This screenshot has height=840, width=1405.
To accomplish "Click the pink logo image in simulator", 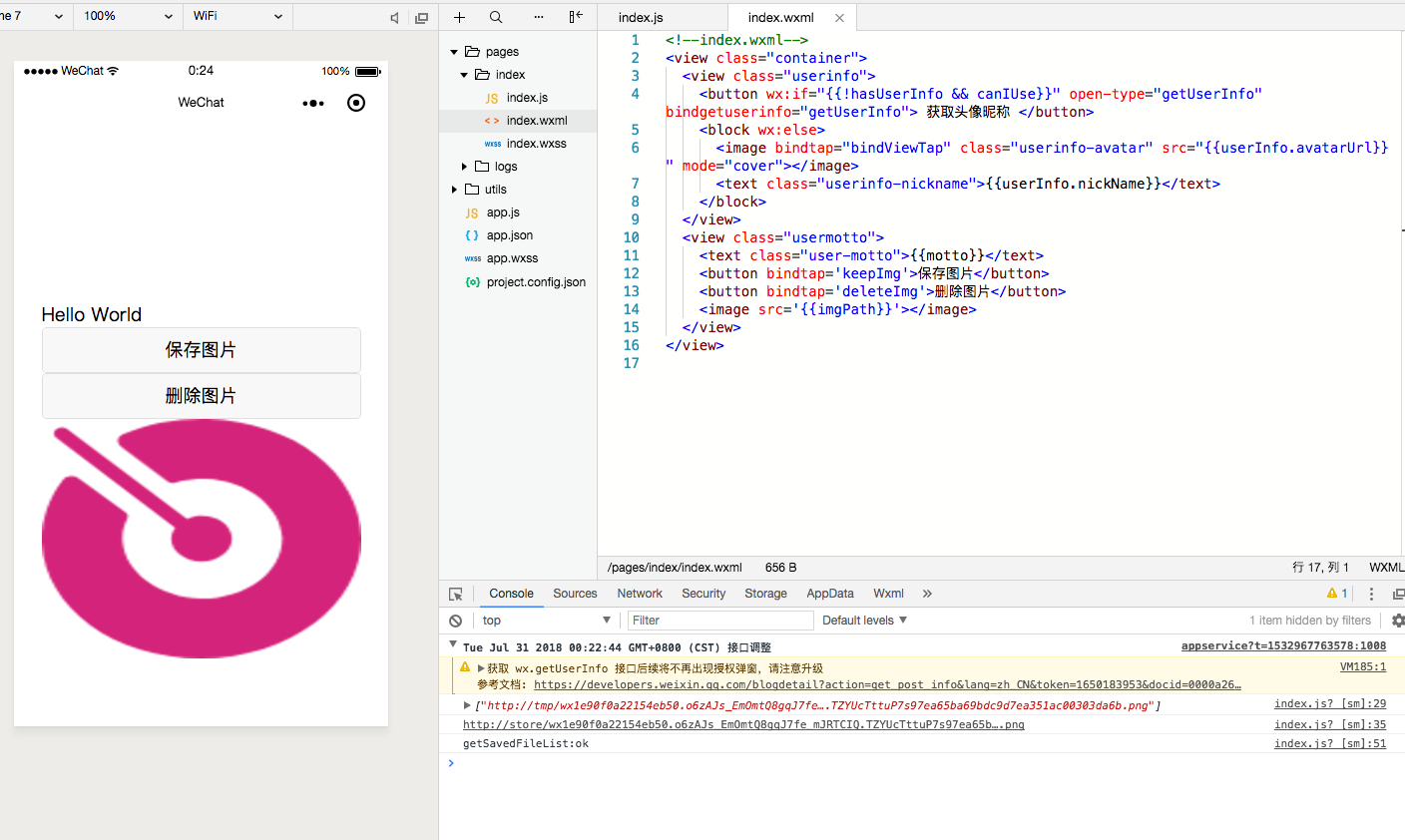I will pyautogui.click(x=201, y=539).
